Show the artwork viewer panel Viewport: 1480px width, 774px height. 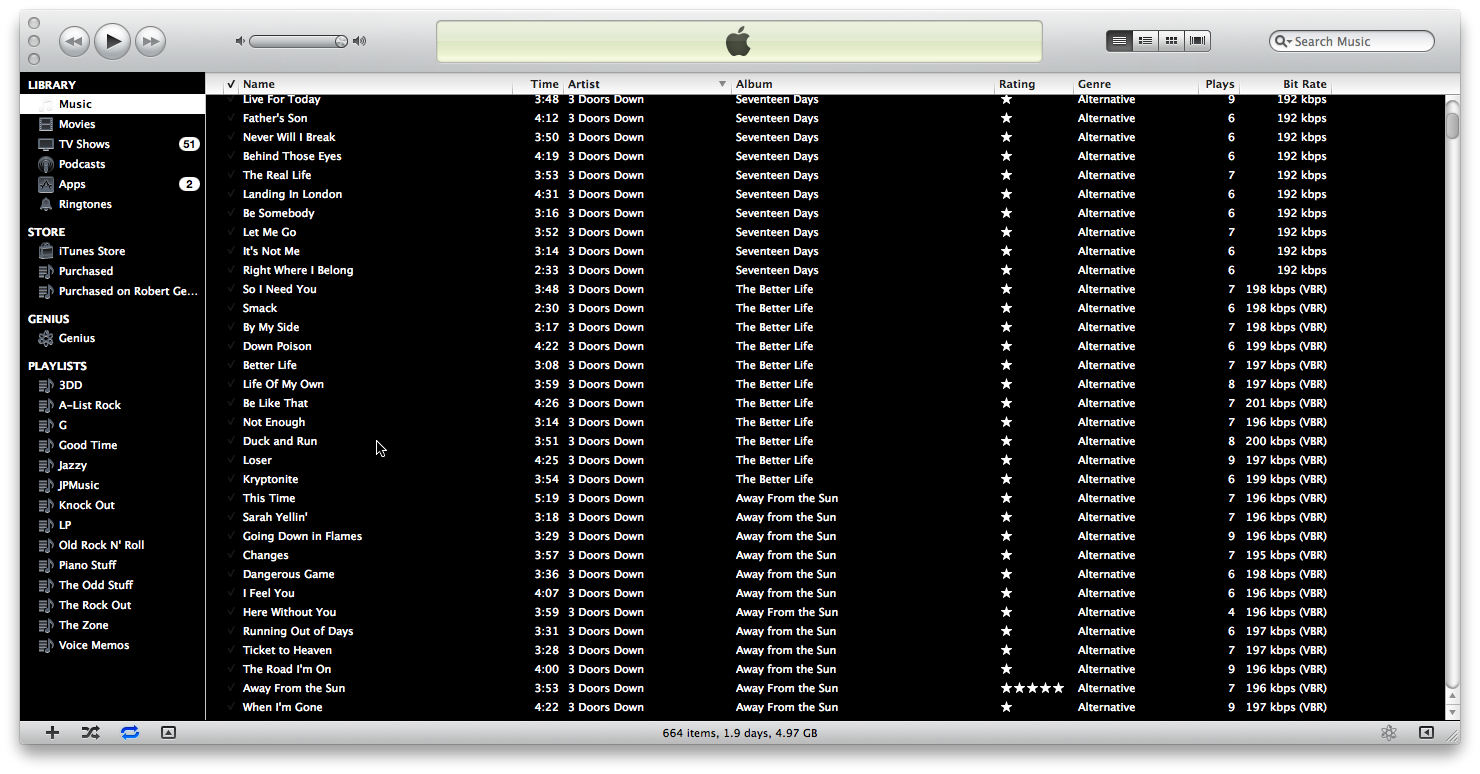(x=168, y=732)
